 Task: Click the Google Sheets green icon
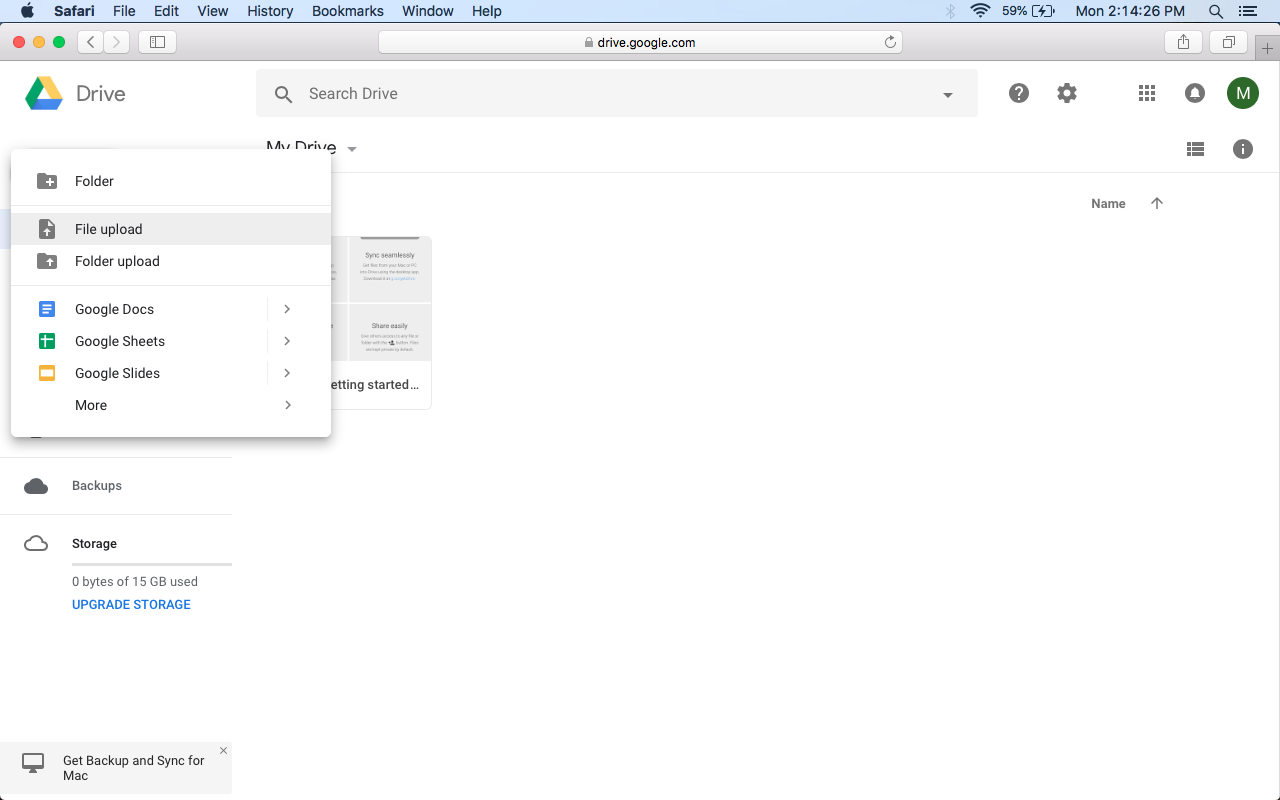pos(47,341)
